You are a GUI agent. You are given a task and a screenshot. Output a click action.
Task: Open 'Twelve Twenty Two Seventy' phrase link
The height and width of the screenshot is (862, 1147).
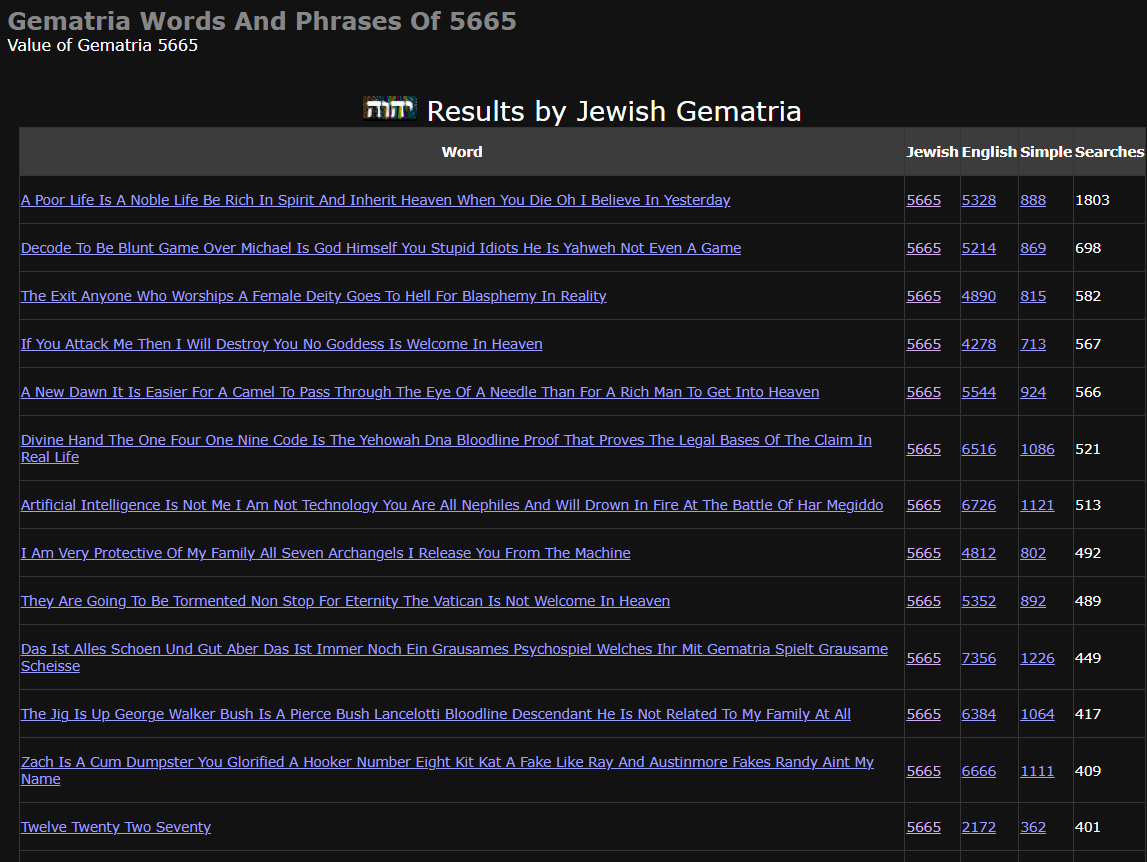point(116,827)
